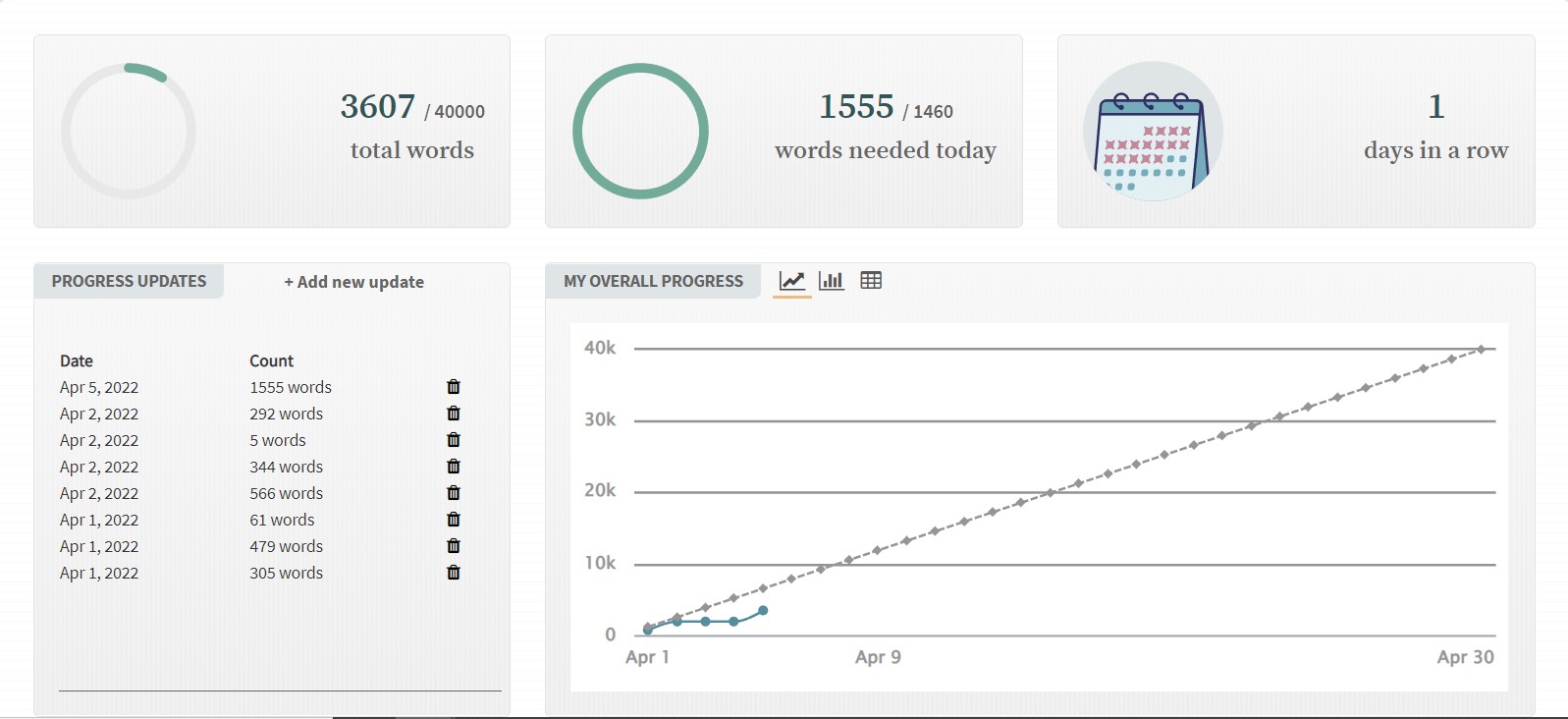This screenshot has height=719, width=1568.
Task: Select the Progress Updates tab
Action: point(129,281)
